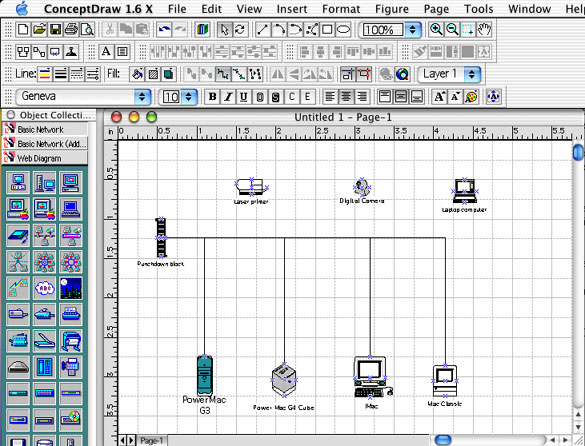Click the Save diskette icon

point(55,29)
